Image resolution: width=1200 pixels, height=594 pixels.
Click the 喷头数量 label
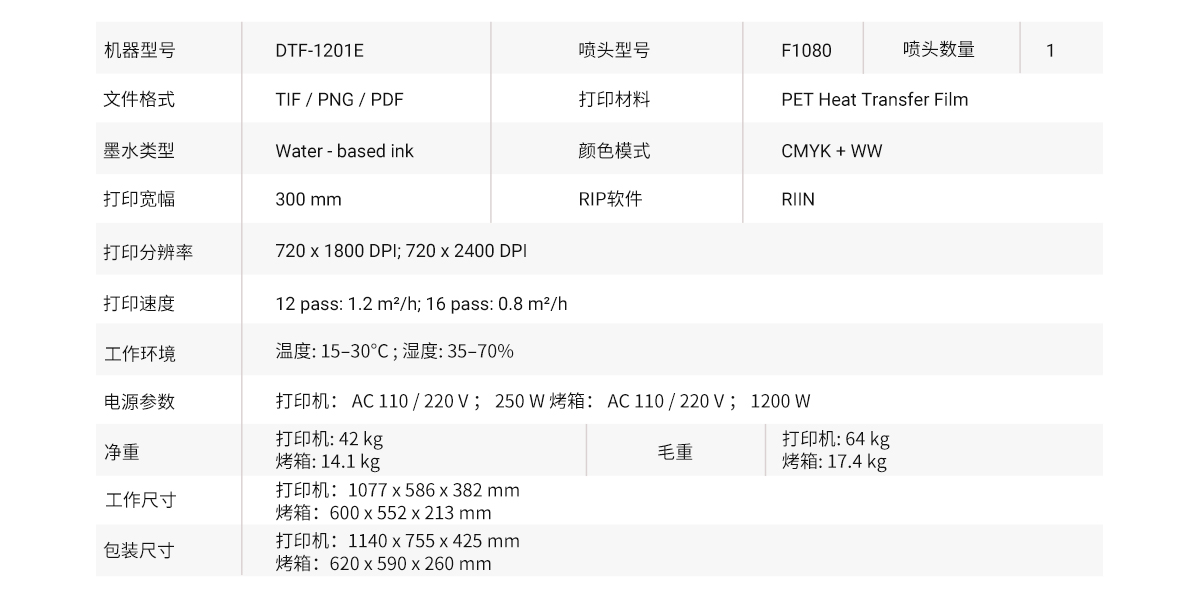(938, 49)
